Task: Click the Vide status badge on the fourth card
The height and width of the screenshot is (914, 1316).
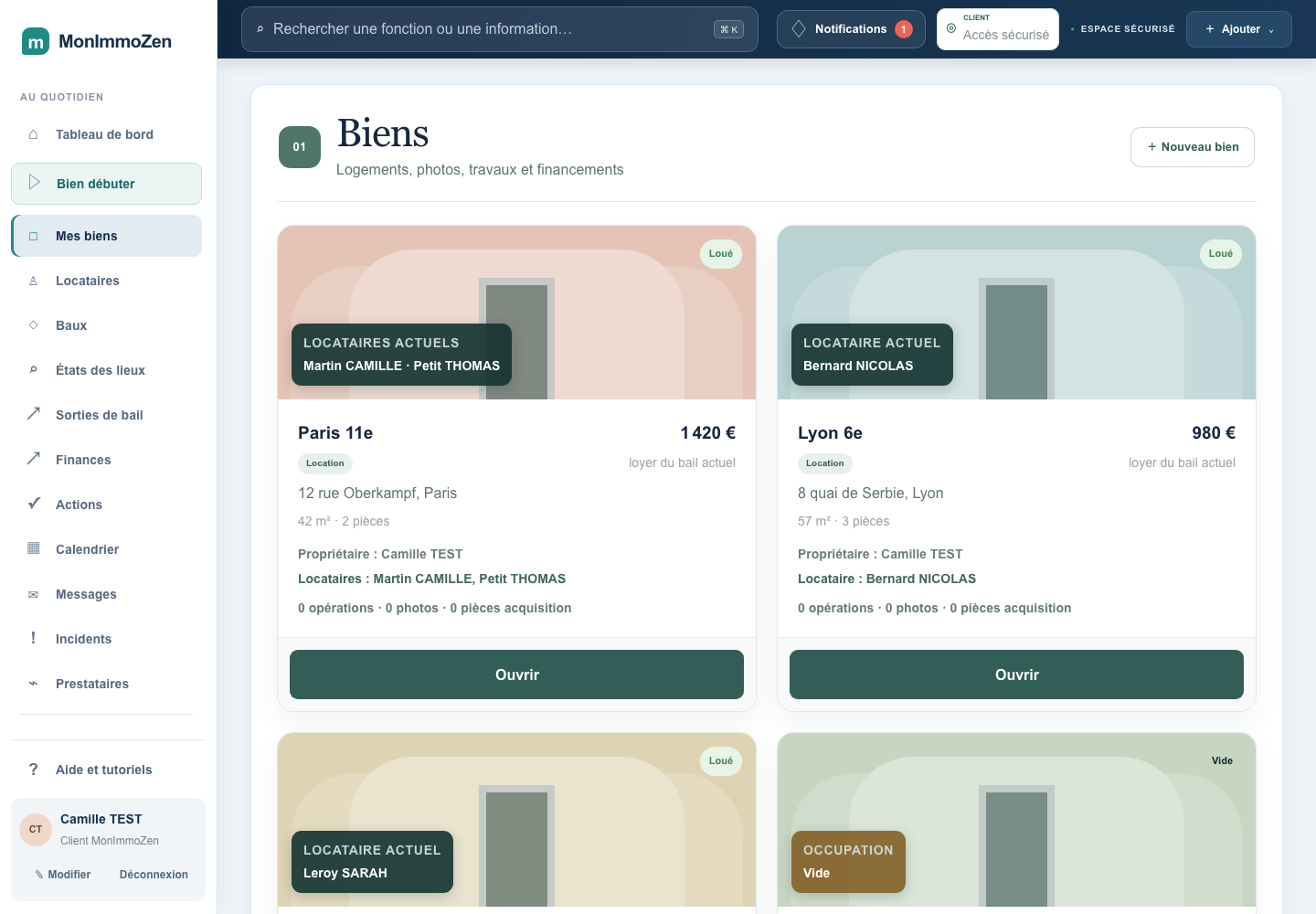Action: 1222,760
